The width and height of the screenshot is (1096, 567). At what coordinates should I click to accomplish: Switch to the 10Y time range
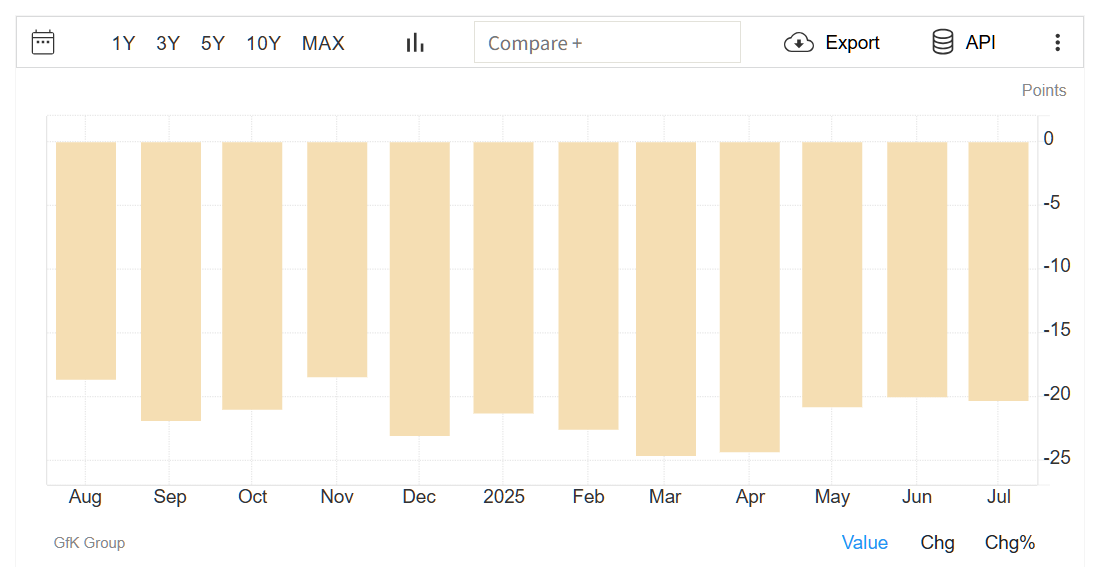click(x=263, y=43)
